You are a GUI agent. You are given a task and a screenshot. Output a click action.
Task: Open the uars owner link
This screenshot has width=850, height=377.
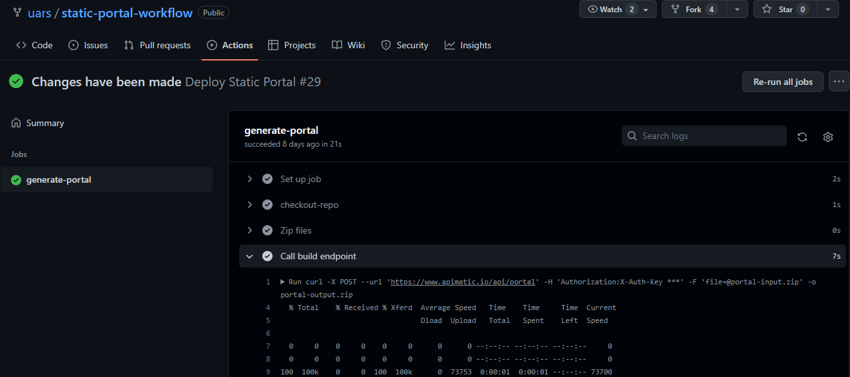[39, 12]
